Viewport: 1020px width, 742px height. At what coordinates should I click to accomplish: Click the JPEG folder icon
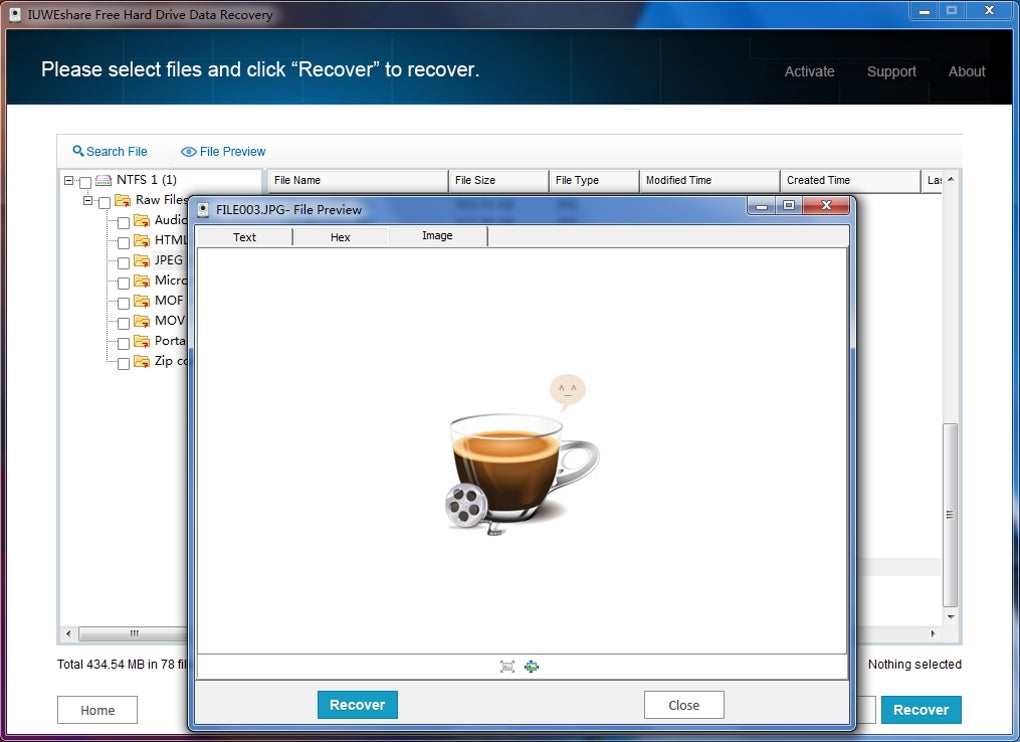point(142,260)
